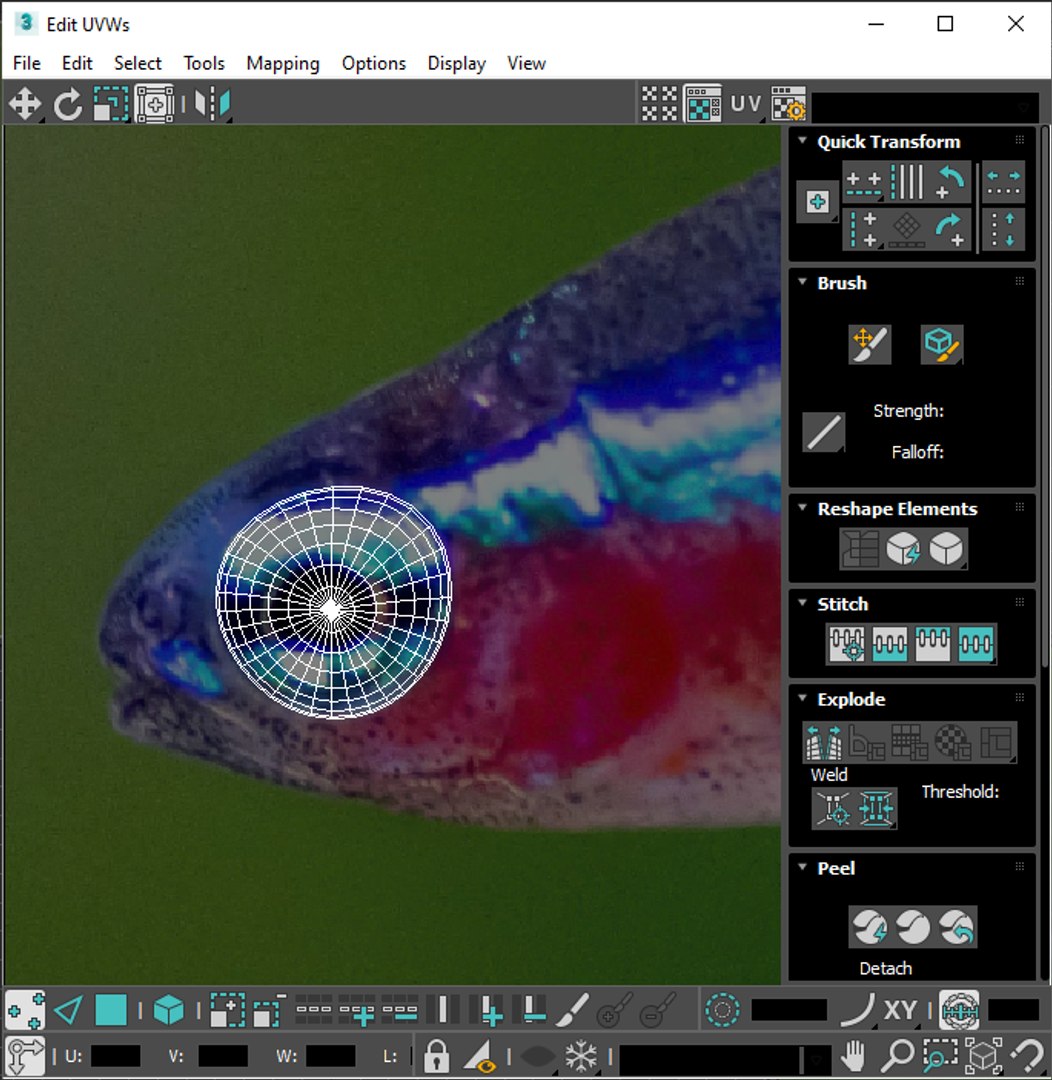Open the UV coordinate display flyout
The image size is (1052, 1080).
coord(745,104)
